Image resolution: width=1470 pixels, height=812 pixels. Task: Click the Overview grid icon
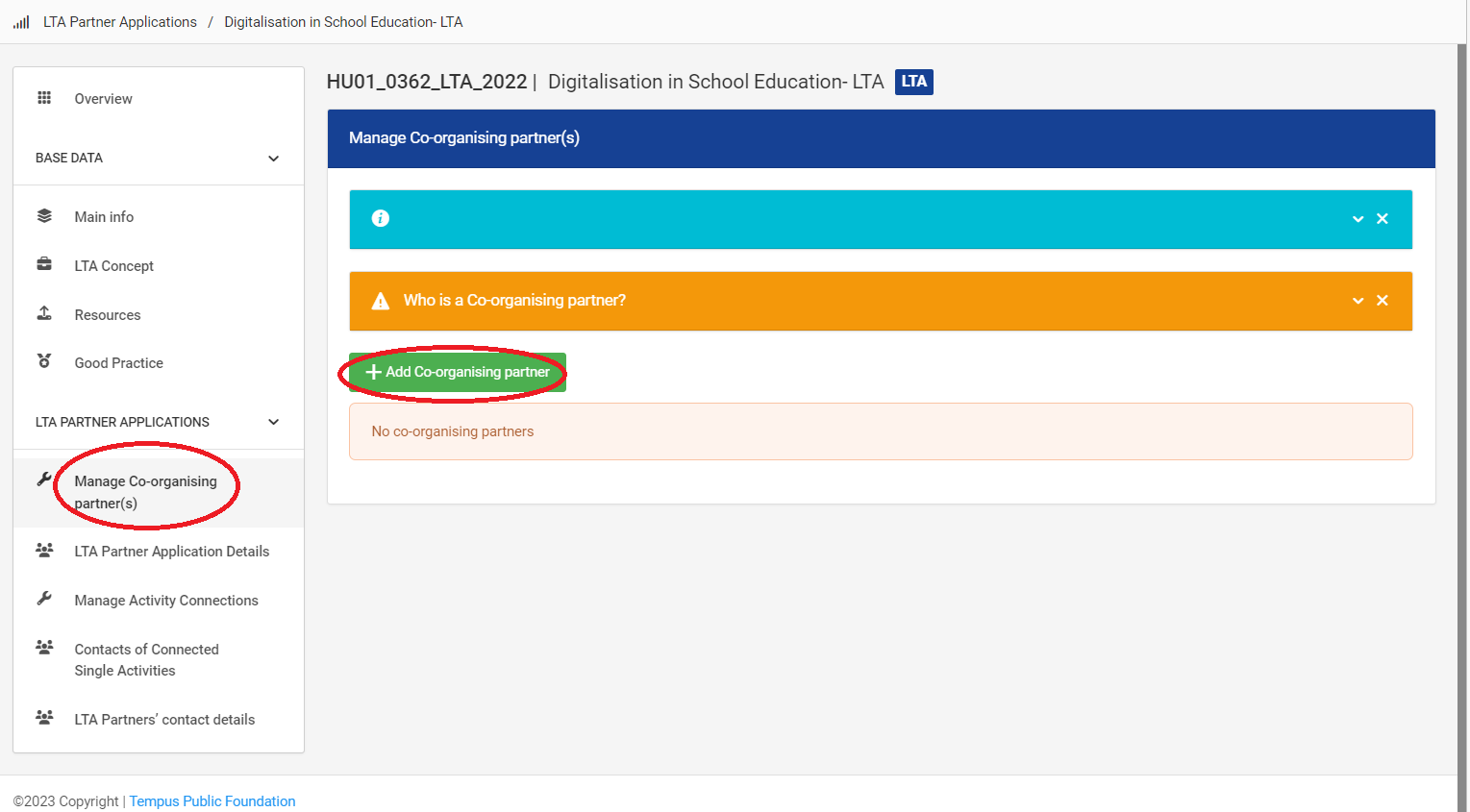pyautogui.click(x=44, y=98)
